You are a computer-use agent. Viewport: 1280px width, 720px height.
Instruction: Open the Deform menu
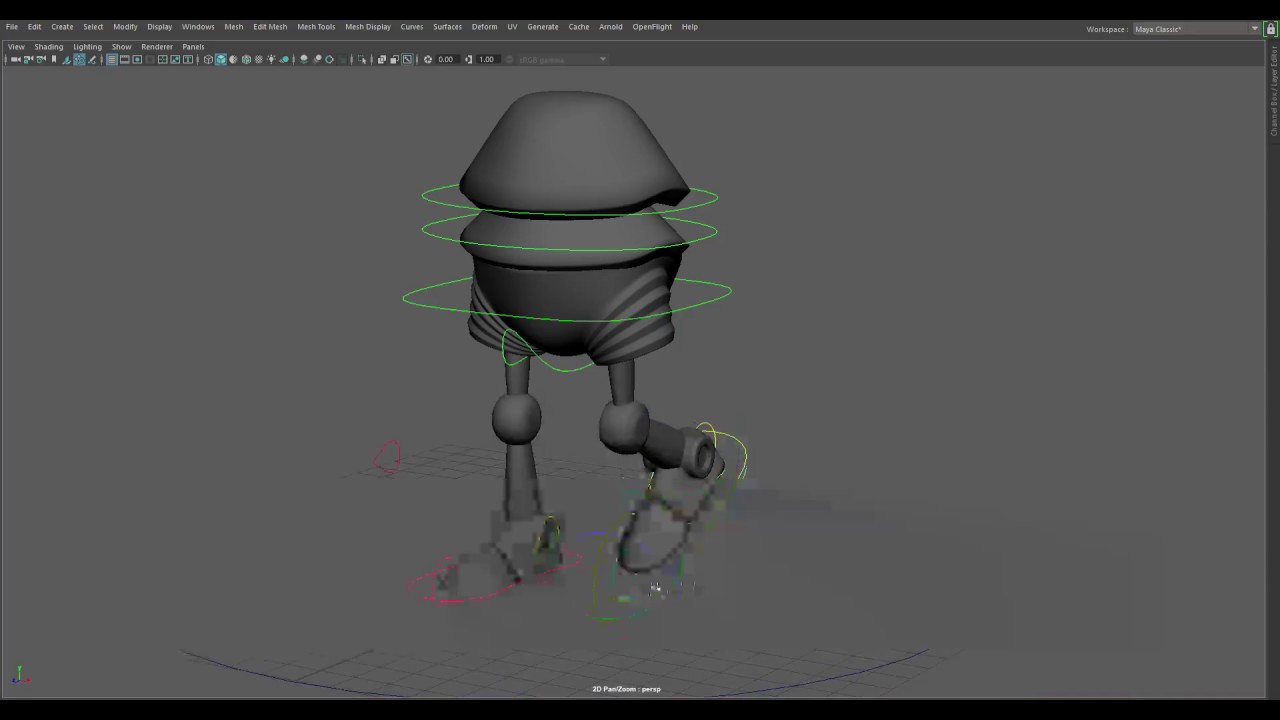click(484, 27)
